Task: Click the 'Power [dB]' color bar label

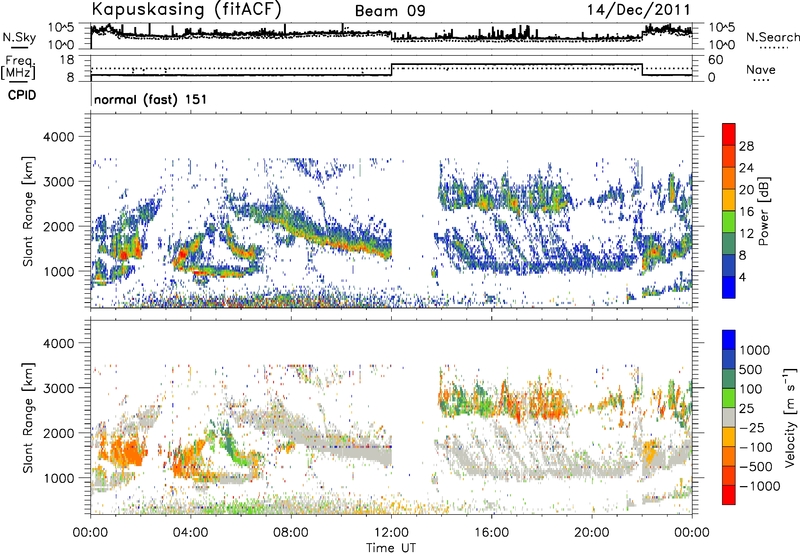Action: click(764, 211)
